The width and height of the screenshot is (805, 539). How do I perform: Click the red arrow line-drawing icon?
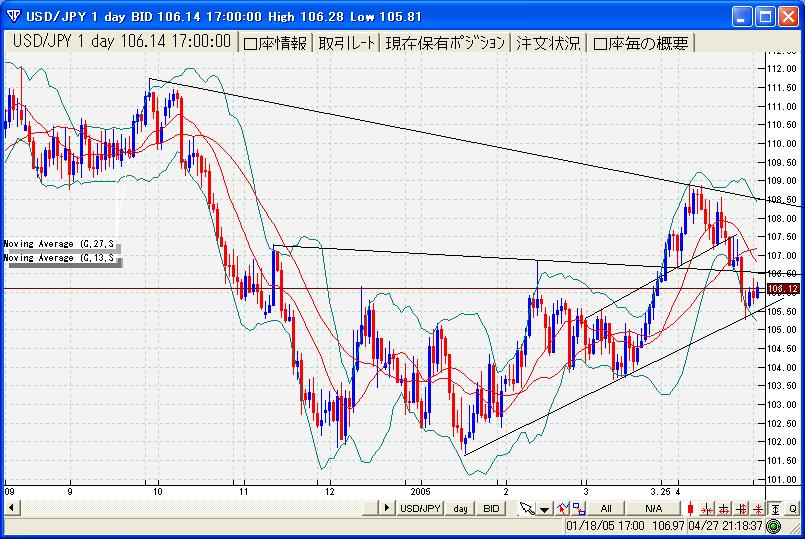coord(563,509)
